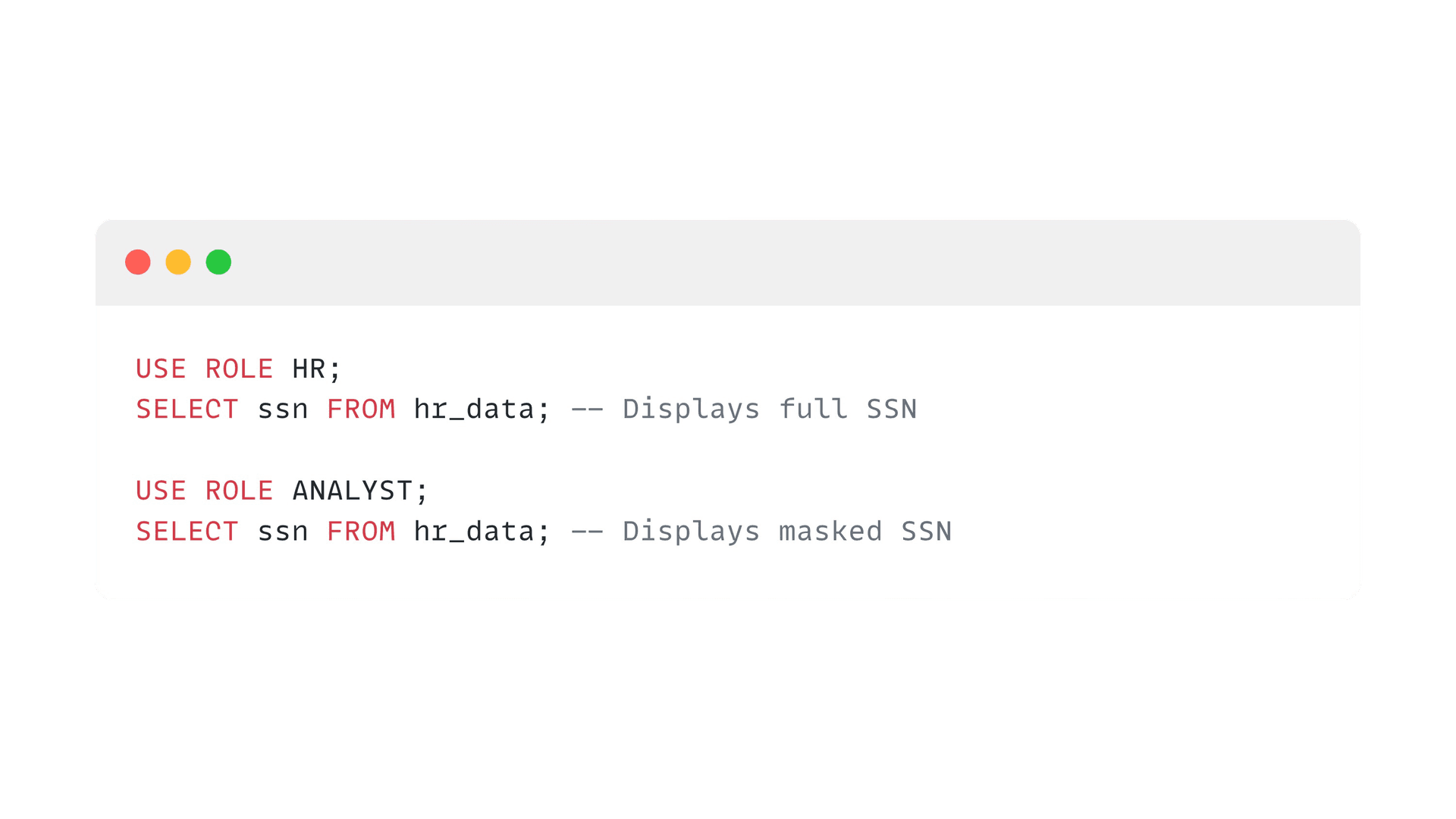This screenshot has height=819, width=1456.
Task: Click the ROLE keyword on the HR line
Action: pos(239,369)
